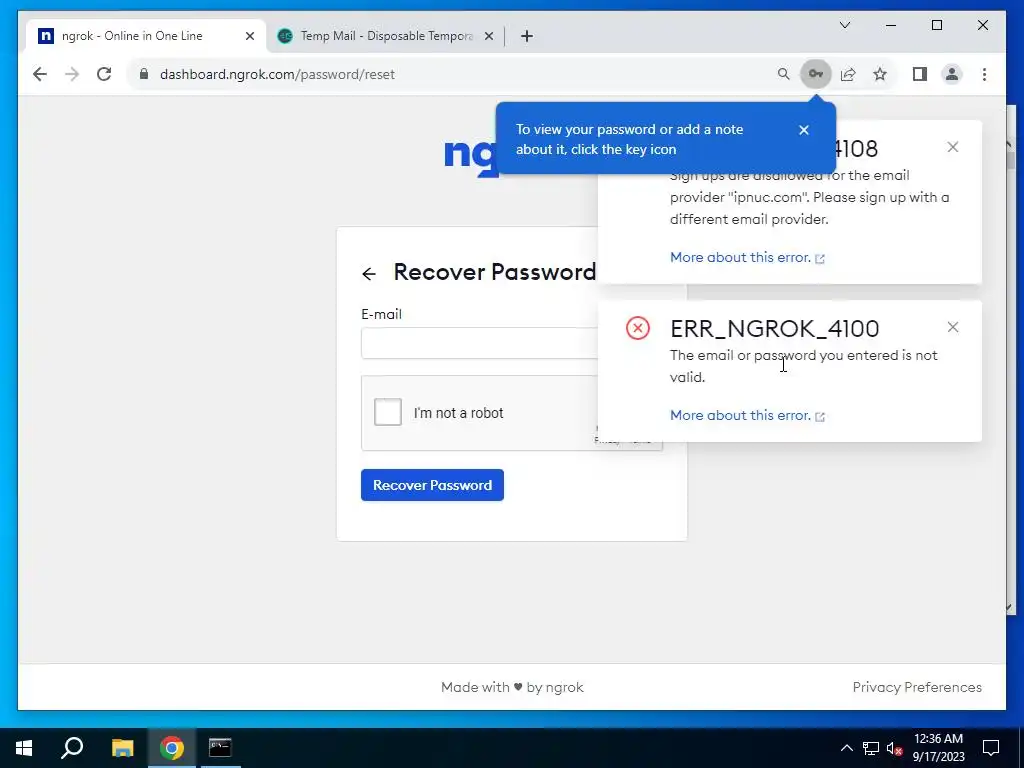Share this page via share icon
The image size is (1024, 768).
point(848,74)
